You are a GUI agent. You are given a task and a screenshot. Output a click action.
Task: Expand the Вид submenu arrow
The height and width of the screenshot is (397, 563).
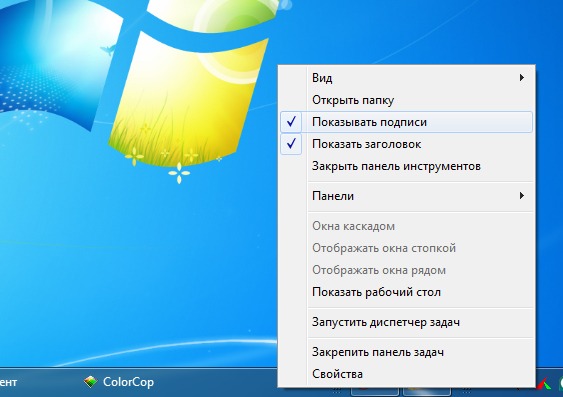(522, 78)
